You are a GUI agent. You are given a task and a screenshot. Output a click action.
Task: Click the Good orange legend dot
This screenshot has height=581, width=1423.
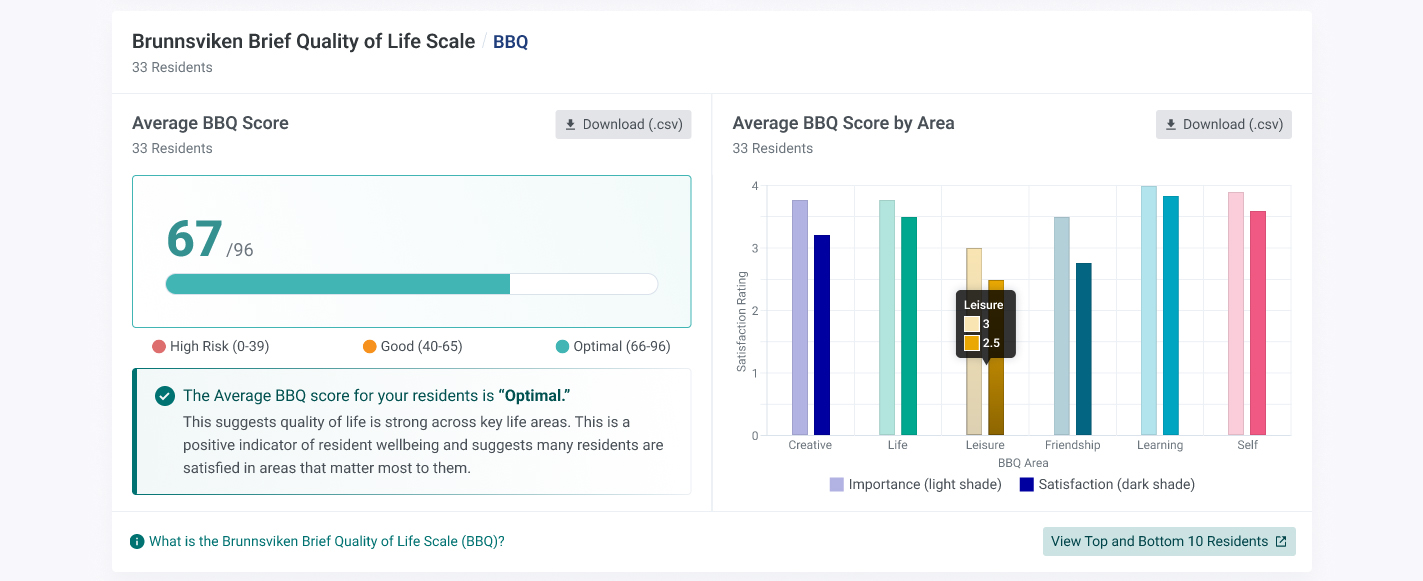[x=370, y=347]
